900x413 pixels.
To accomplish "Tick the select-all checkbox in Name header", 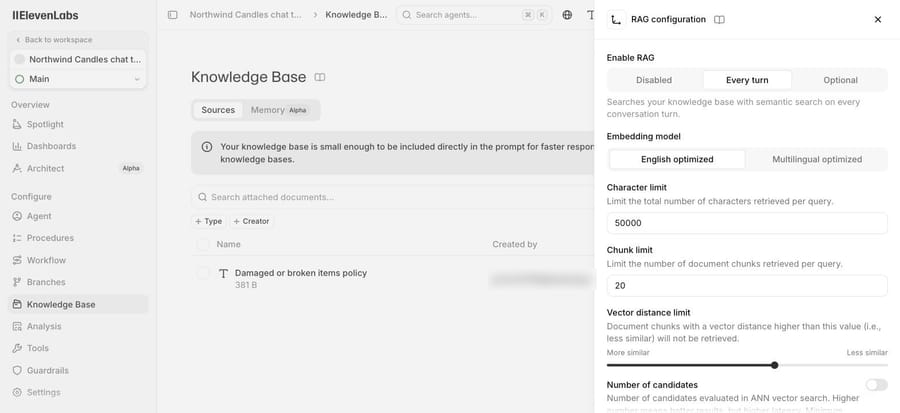I will point(203,244).
